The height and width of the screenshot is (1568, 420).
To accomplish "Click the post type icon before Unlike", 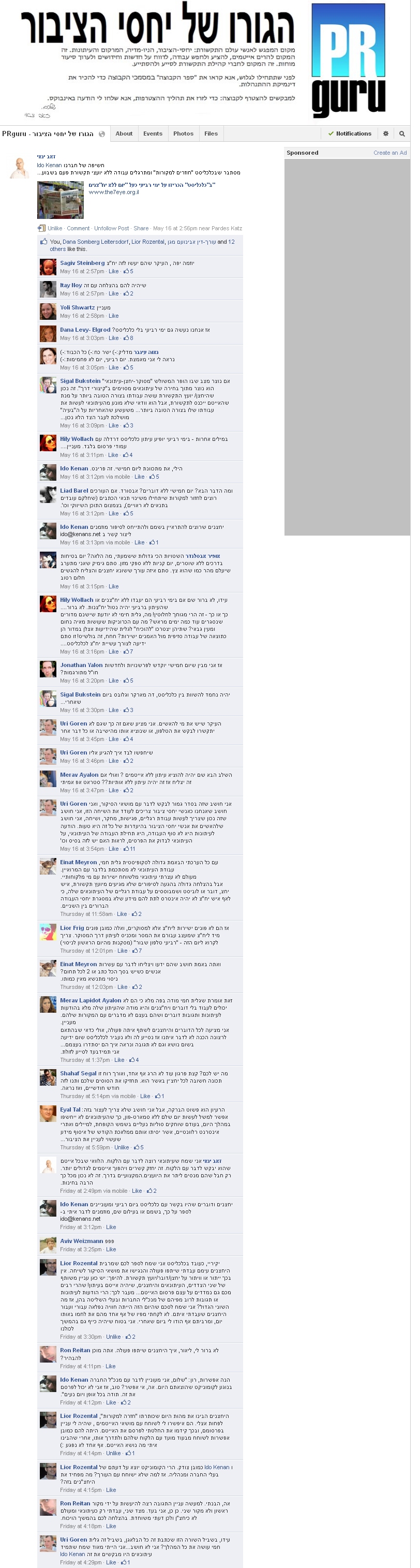I will click(x=41, y=228).
